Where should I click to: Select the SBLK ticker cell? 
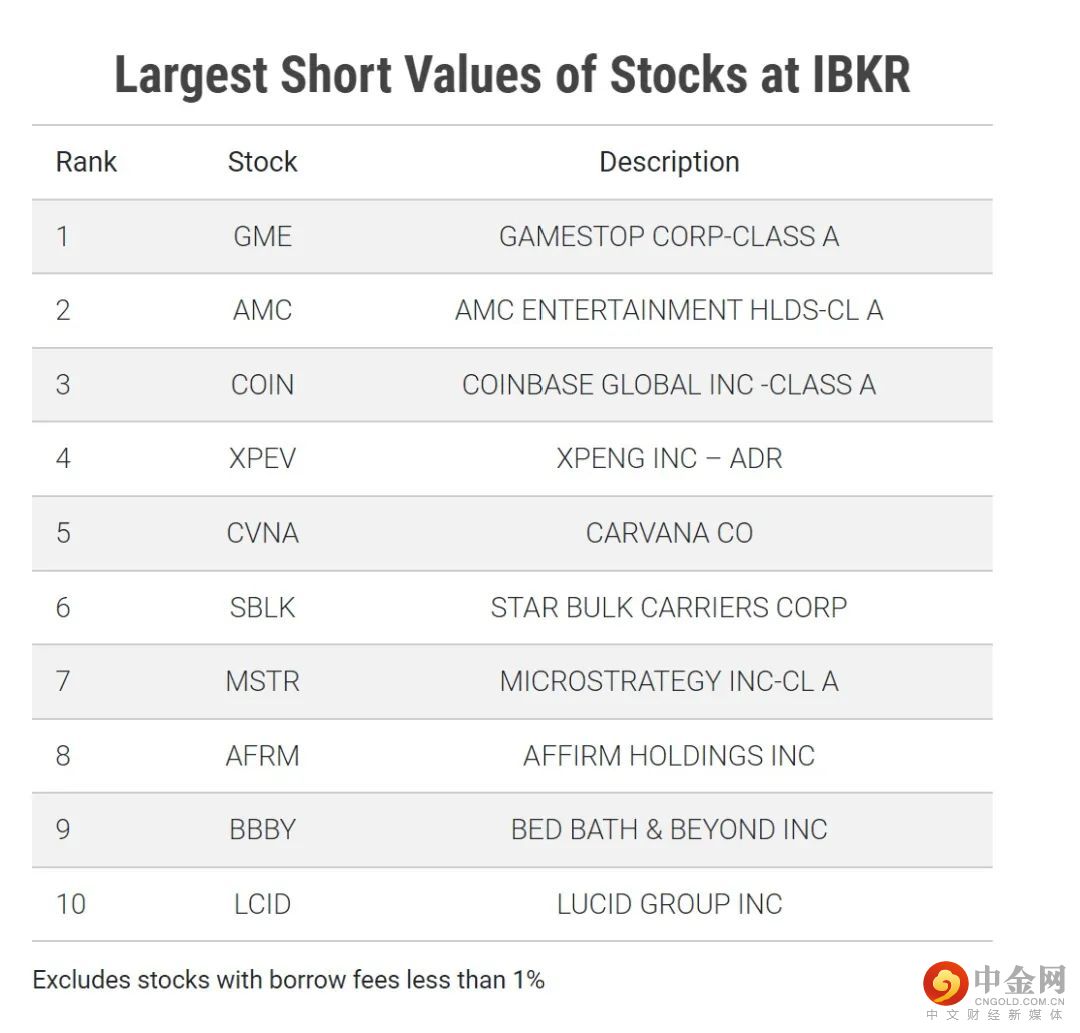point(262,607)
